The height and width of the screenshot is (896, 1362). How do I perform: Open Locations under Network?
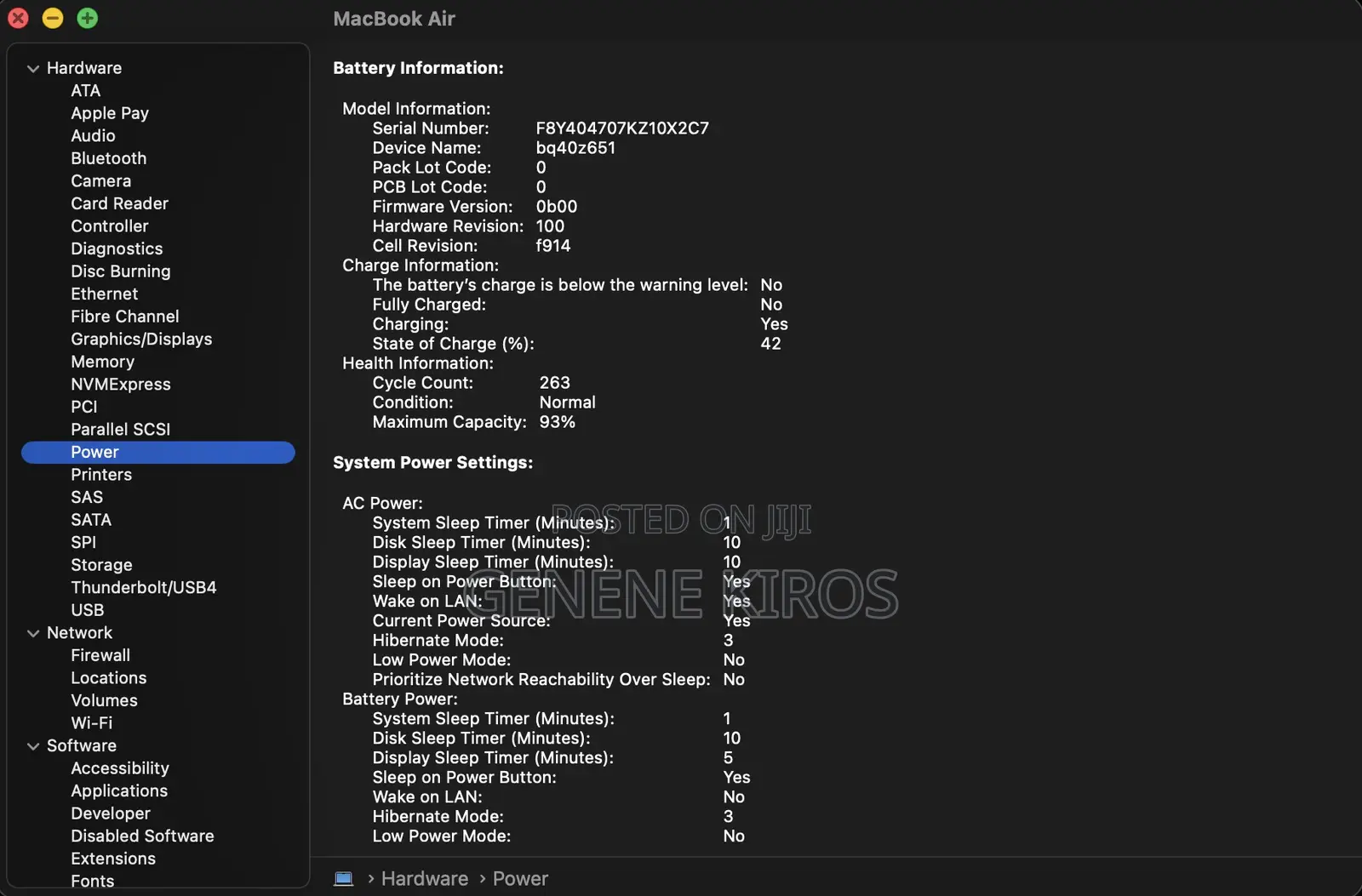coord(109,678)
